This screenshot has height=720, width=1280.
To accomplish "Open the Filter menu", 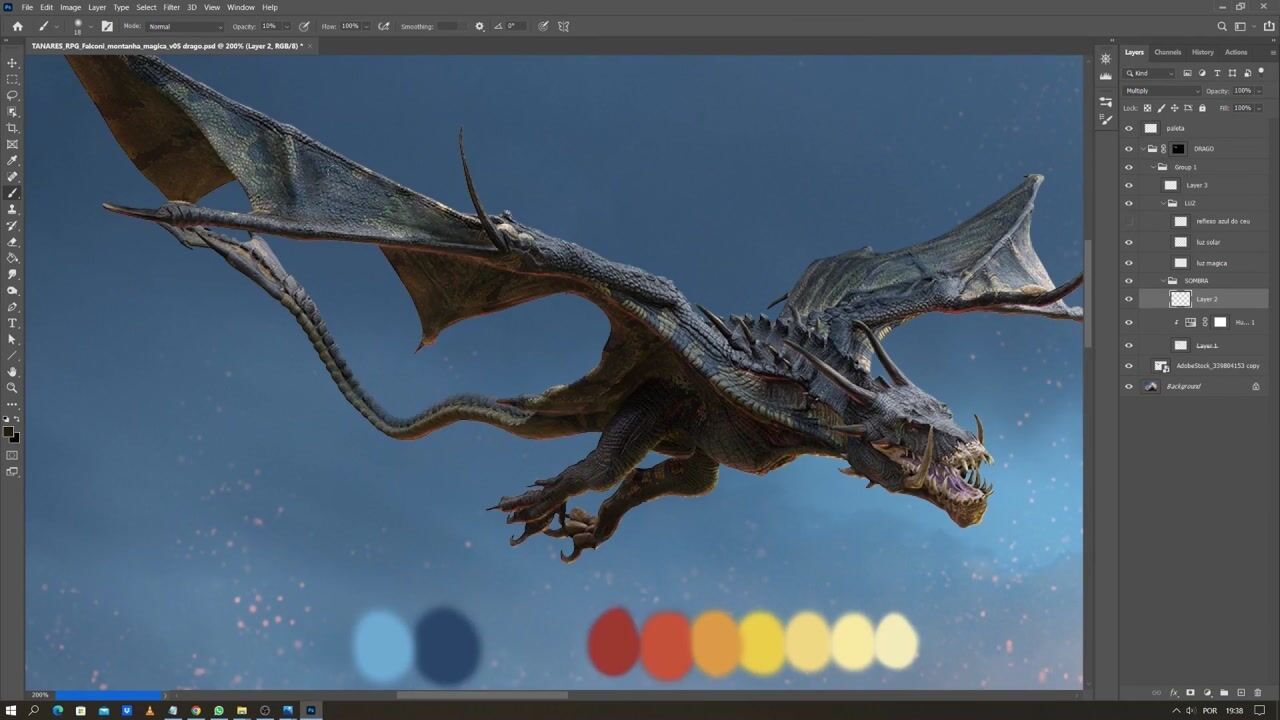I will (171, 7).
